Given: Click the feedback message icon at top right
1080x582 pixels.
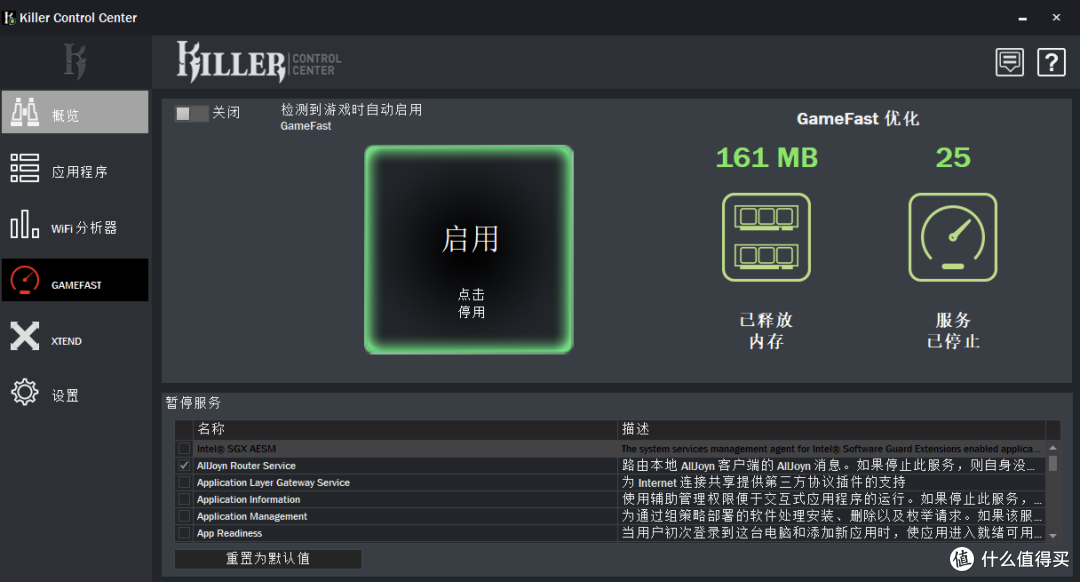Looking at the screenshot, I should tap(1009, 63).
